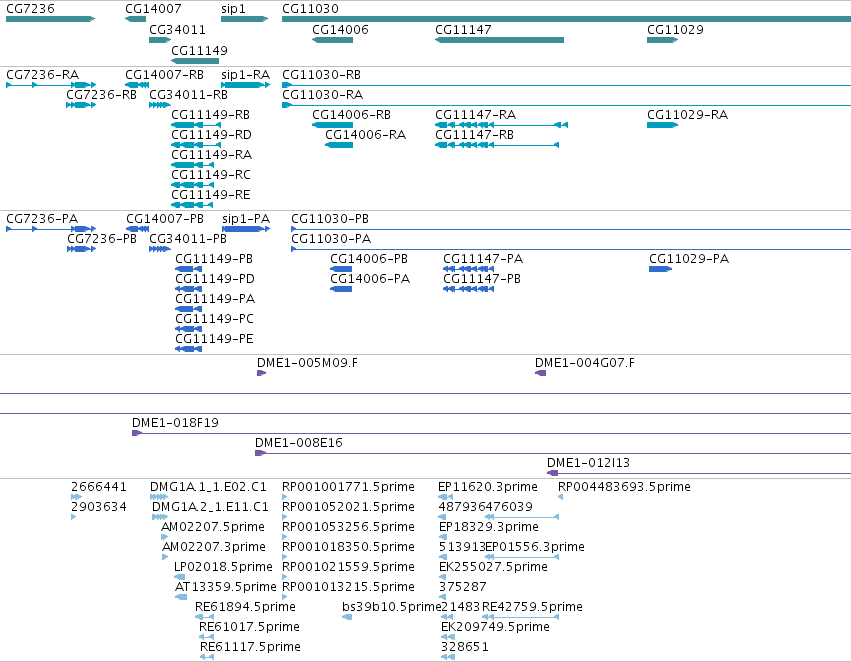Select transcript CG11149-RC label

pos(211,175)
